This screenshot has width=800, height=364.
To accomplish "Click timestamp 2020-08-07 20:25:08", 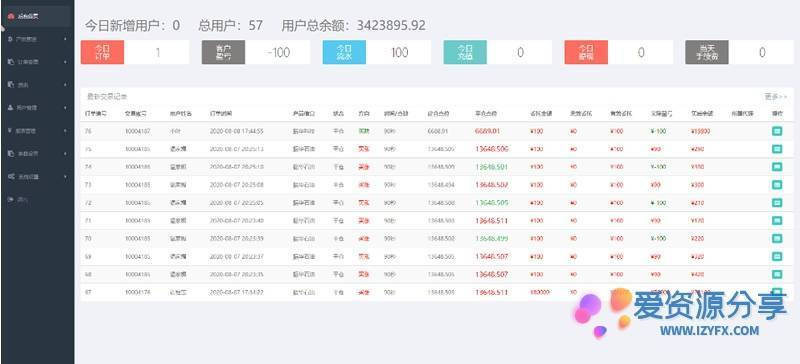I will coord(236,185).
